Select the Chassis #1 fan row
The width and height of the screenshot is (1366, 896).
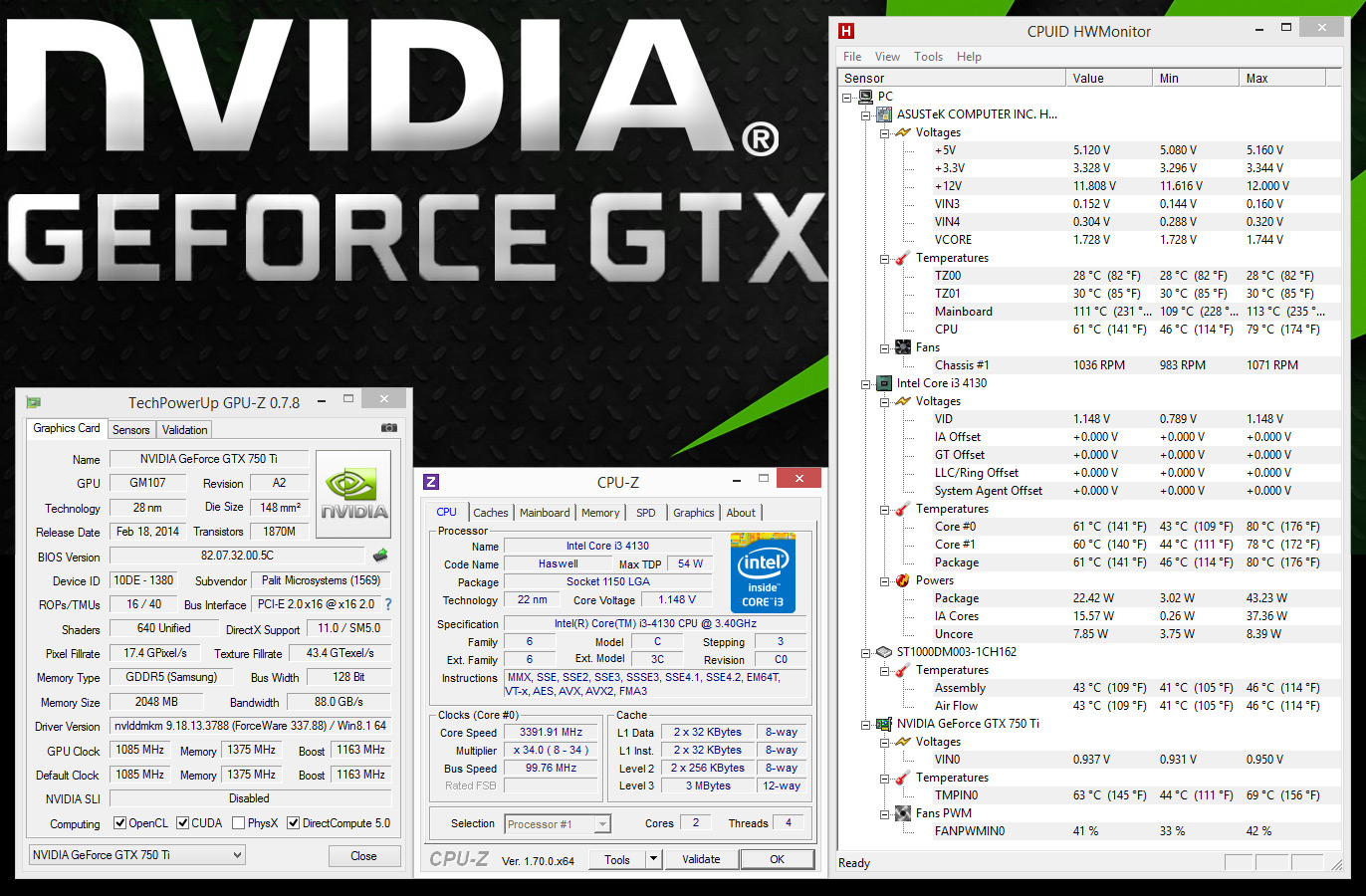pos(1090,365)
